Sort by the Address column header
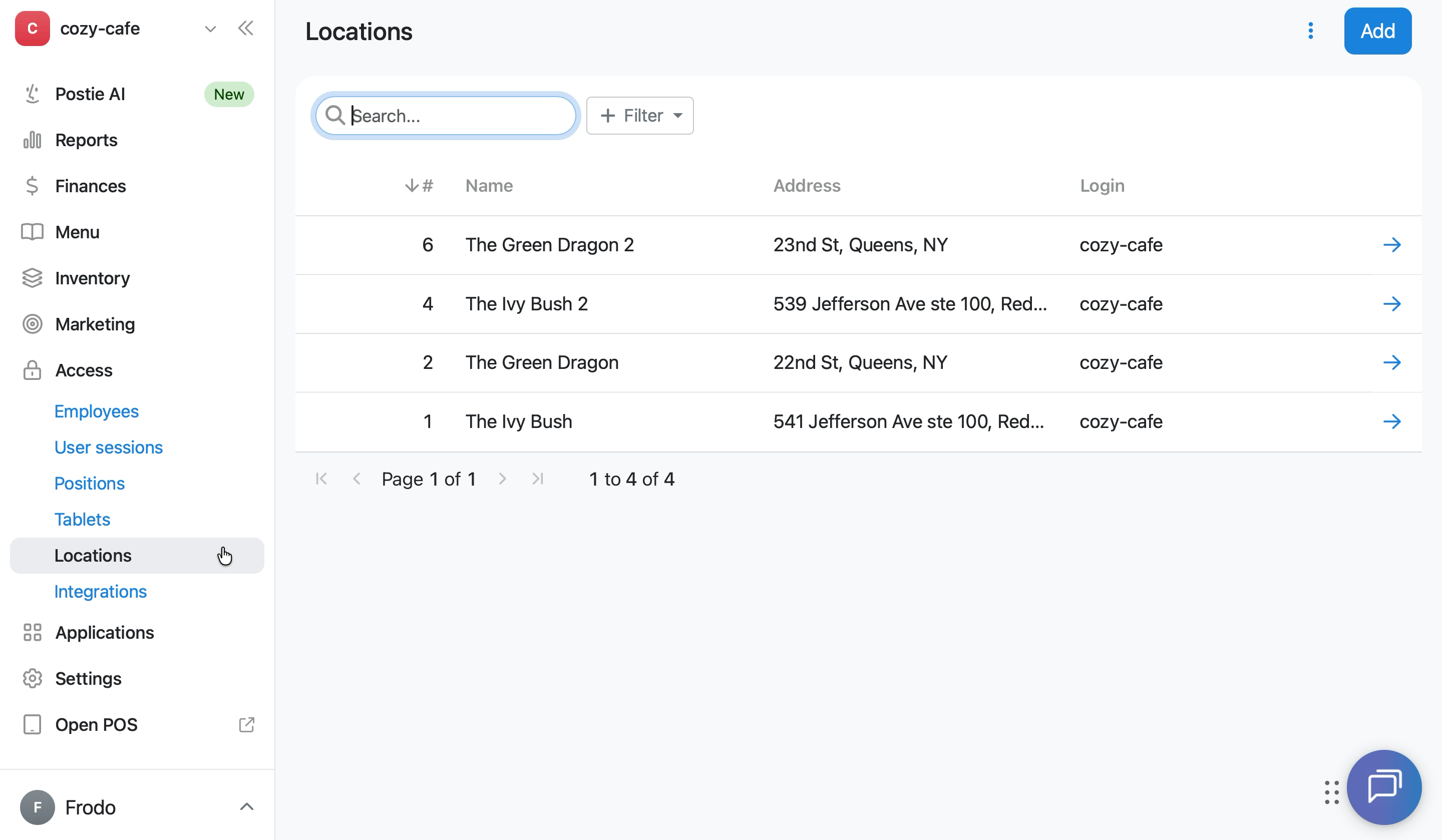 (807, 186)
